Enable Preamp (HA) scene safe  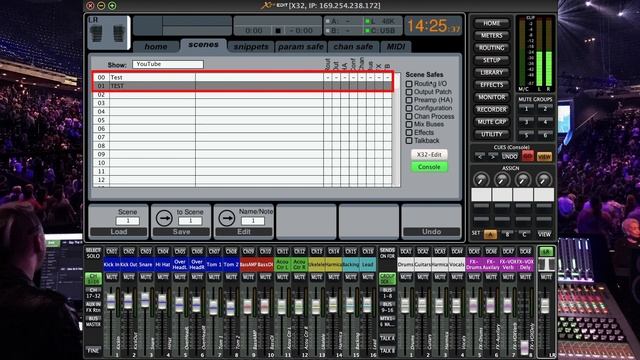point(409,100)
